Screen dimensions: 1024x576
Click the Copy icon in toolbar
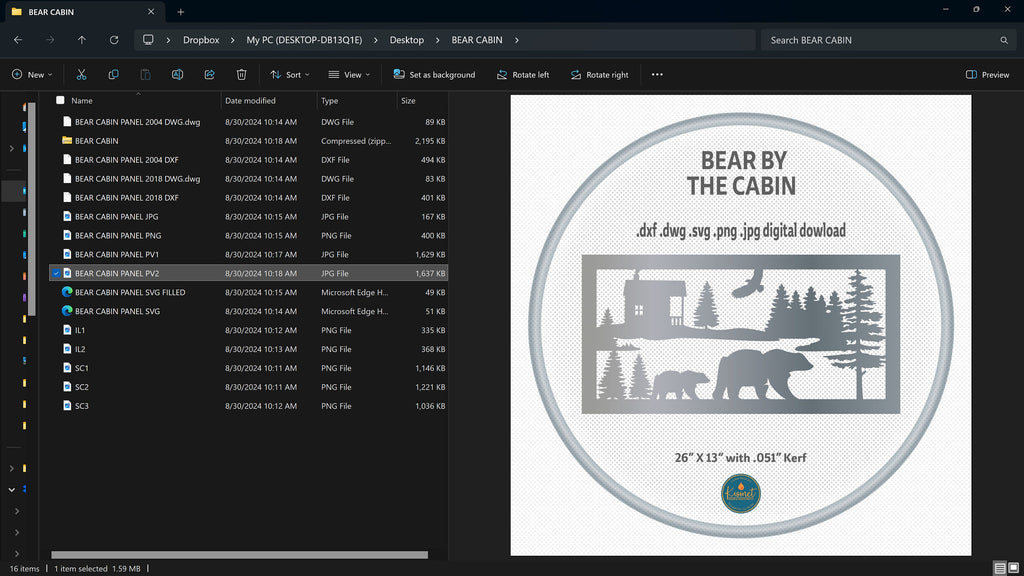pyautogui.click(x=113, y=74)
